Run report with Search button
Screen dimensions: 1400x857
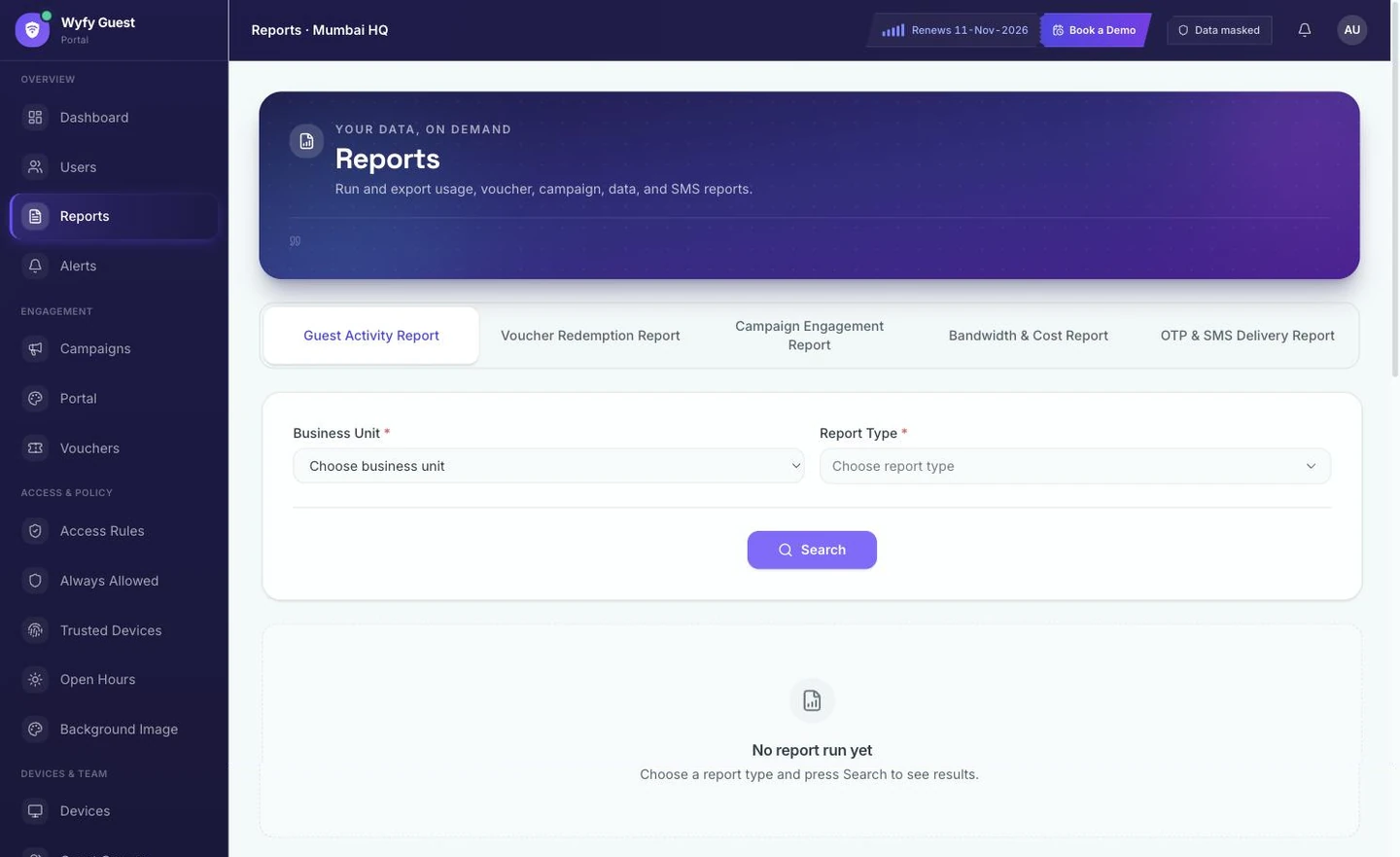click(x=812, y=551)
